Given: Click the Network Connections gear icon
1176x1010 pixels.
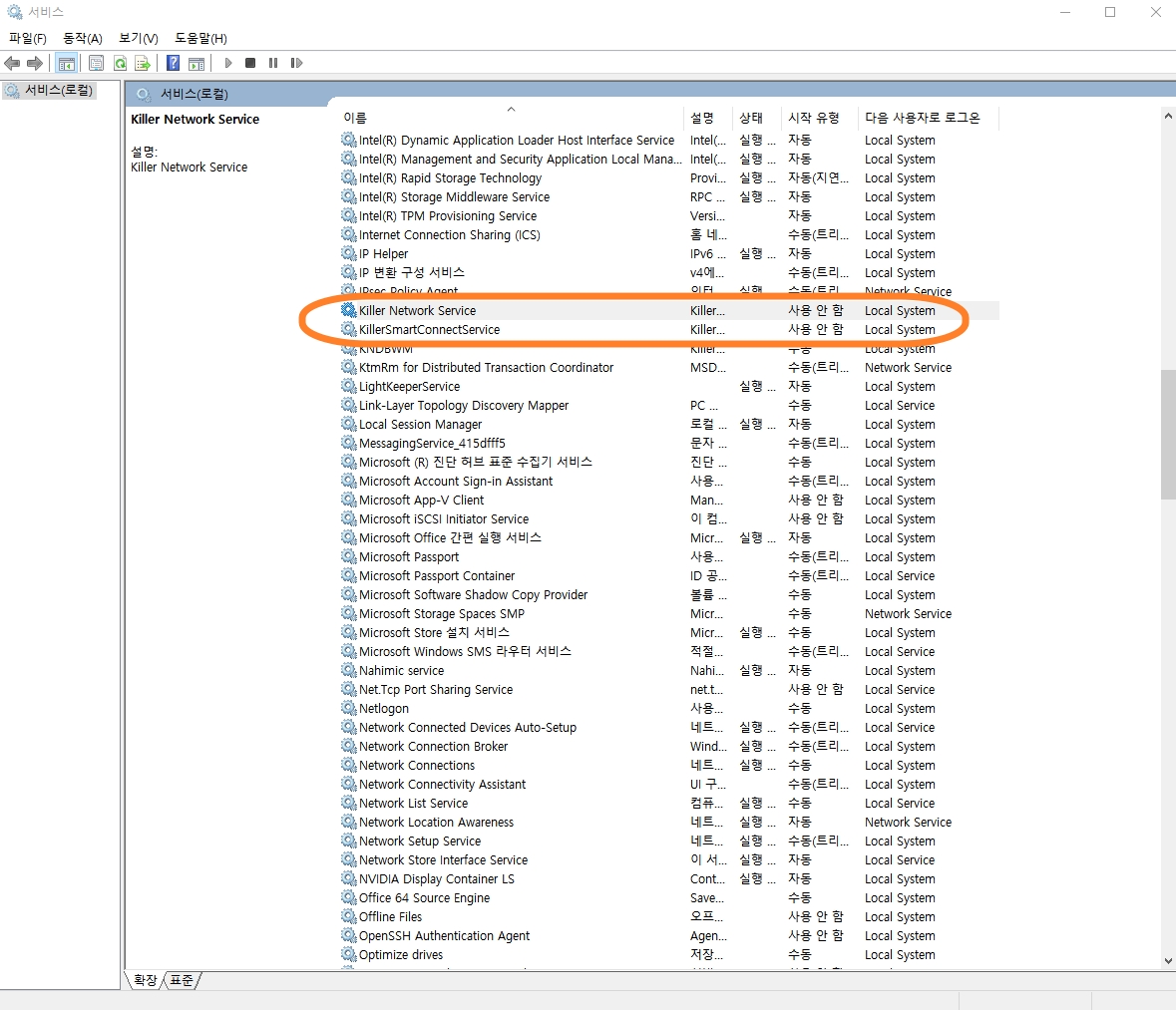Looking at the screenshot, I should (349, 765).
